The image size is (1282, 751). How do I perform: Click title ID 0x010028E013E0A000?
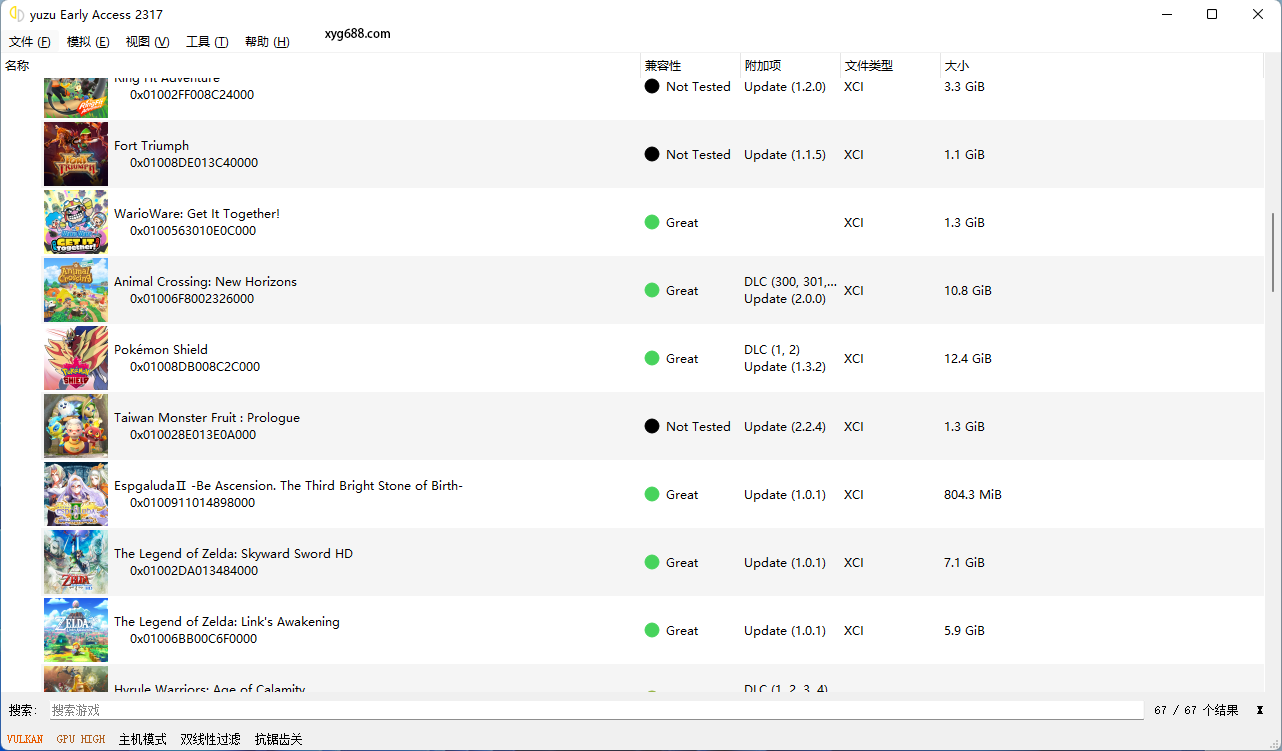193,435
